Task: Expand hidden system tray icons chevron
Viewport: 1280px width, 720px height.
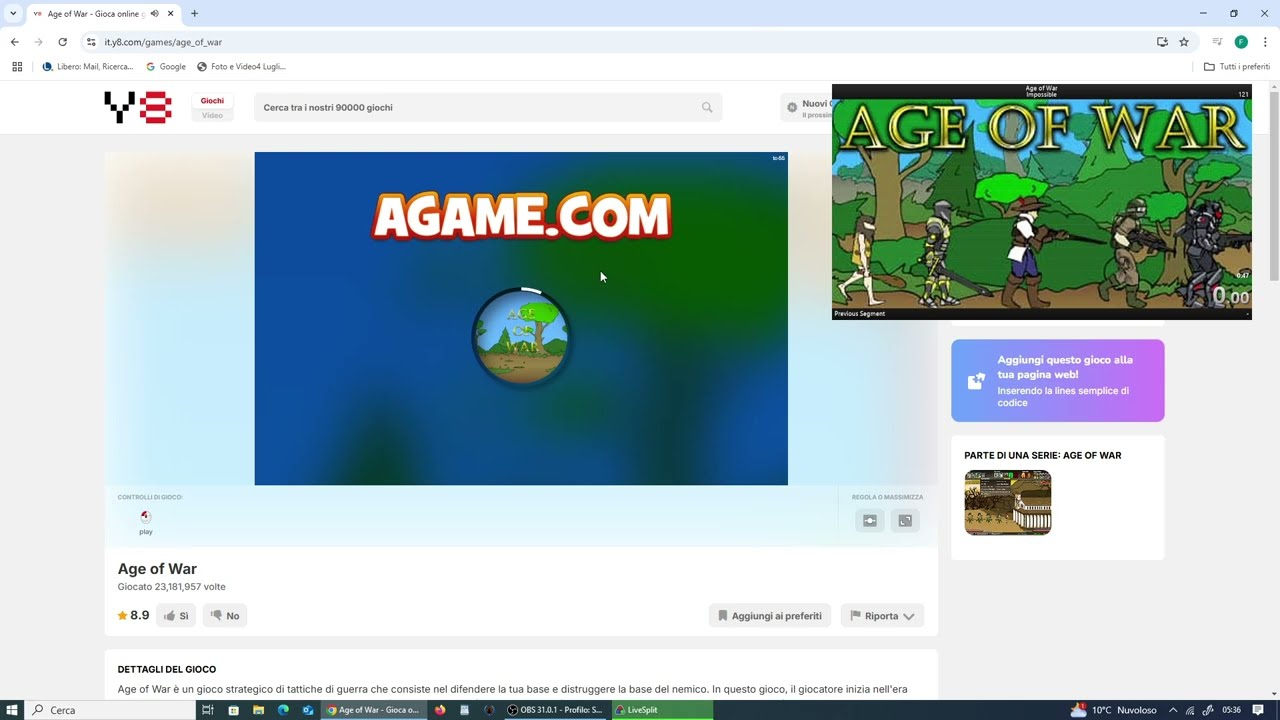Action: (x=1173, y=710)
